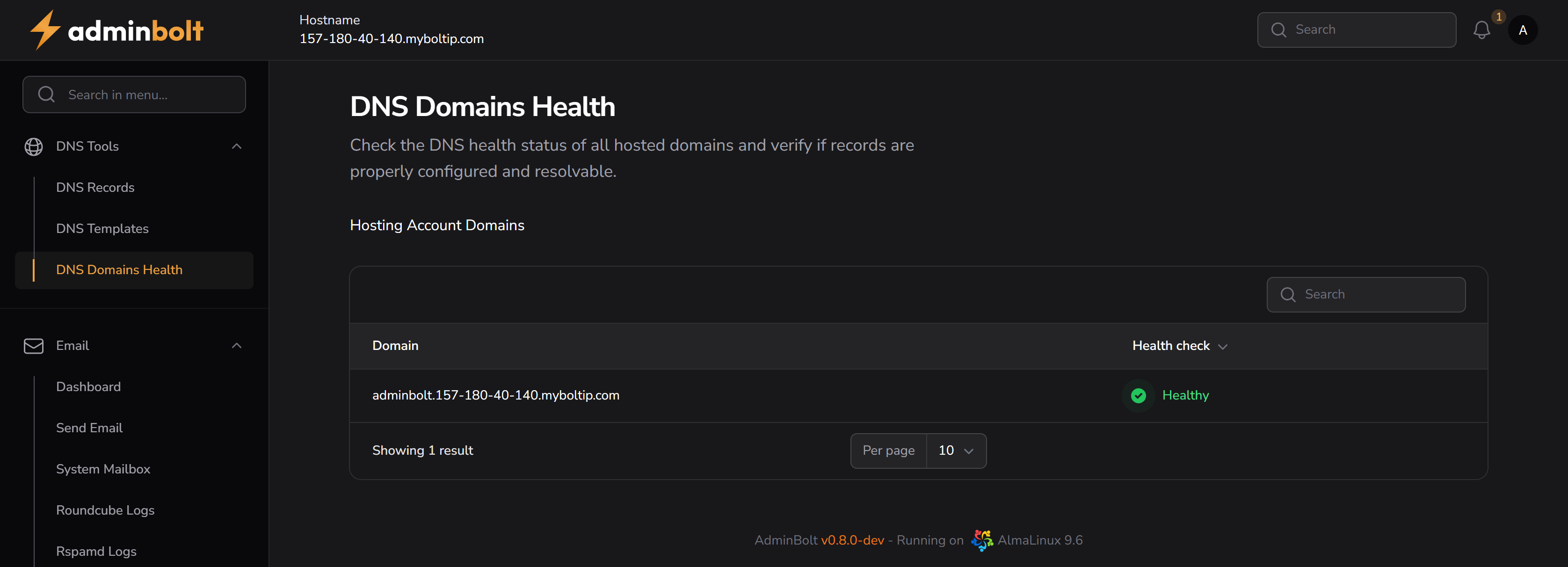This screenshot has width=1568, height=567.
Task: Collapse the DNS Tools section
Action: pyautogui.click(x=236, y=146)
